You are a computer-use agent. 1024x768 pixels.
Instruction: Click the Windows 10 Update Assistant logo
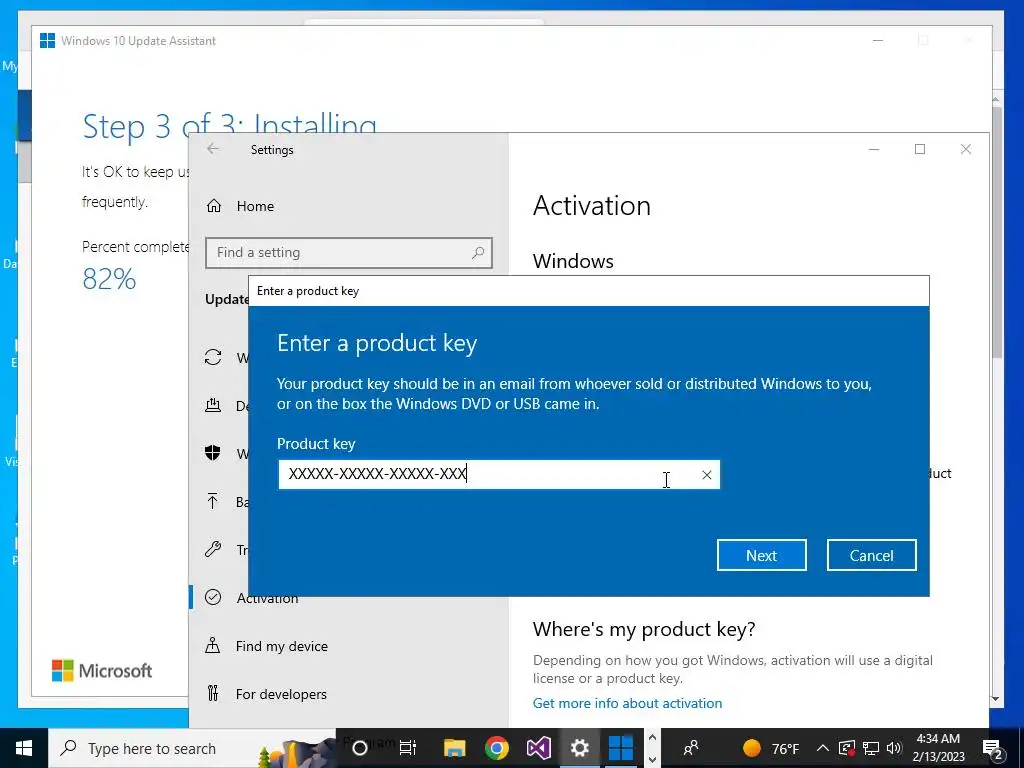coord(48,40)
